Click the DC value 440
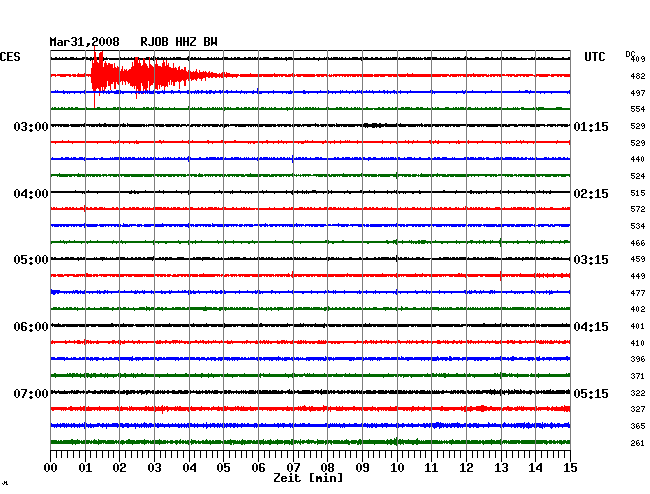 click(x=638, y=159)
